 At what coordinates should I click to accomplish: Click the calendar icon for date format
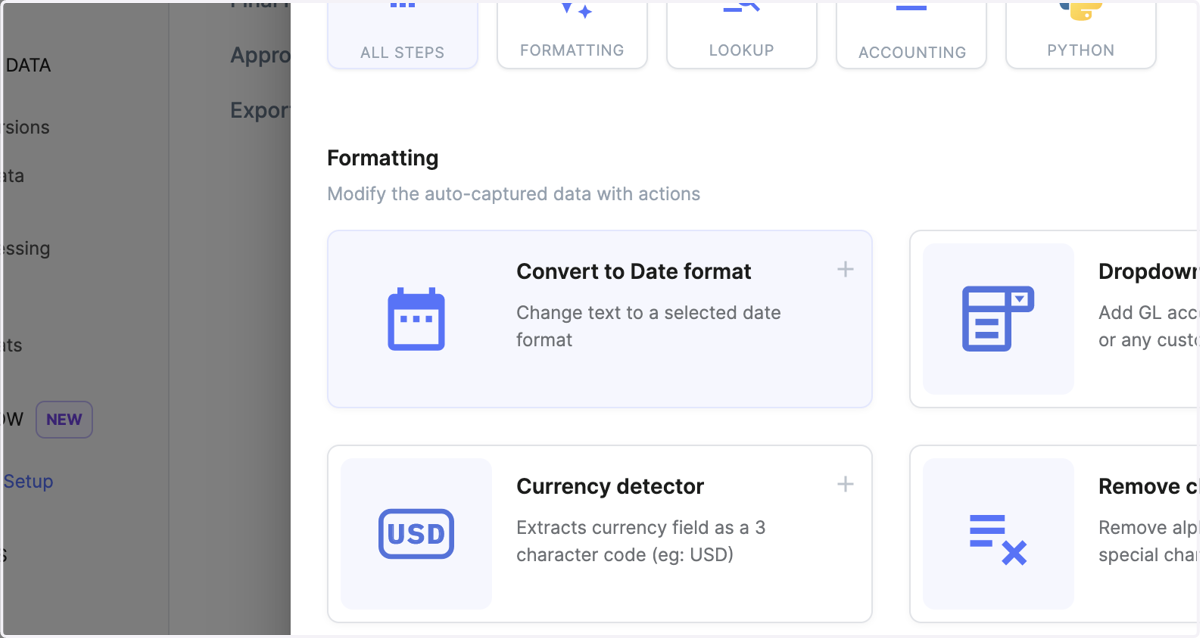point(416,319)
